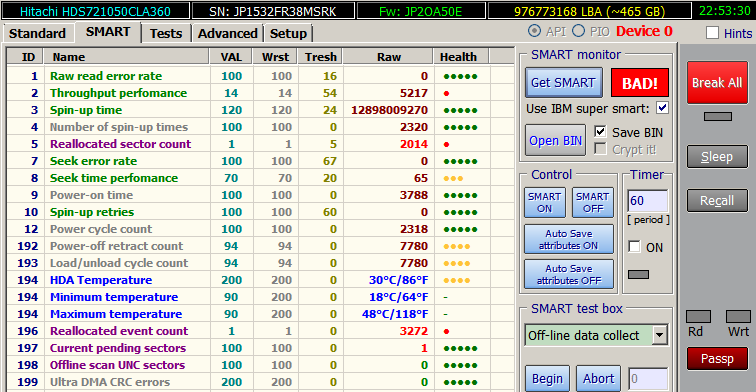Click the indicator bar under Break All
The width and height of the screenshot is (756, 392).
(x=718, y=116)
